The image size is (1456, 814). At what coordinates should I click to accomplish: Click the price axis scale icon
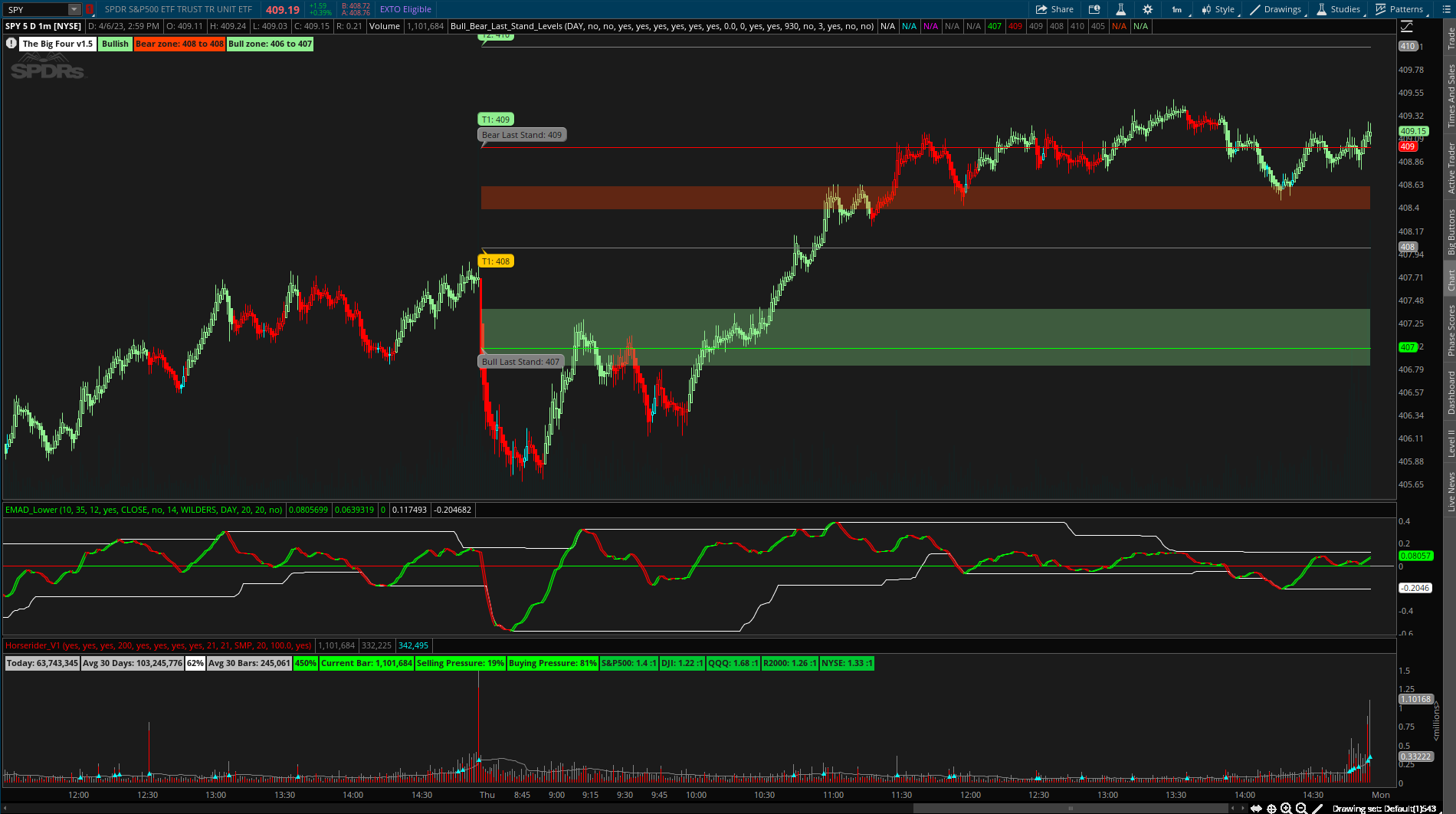1407,27
